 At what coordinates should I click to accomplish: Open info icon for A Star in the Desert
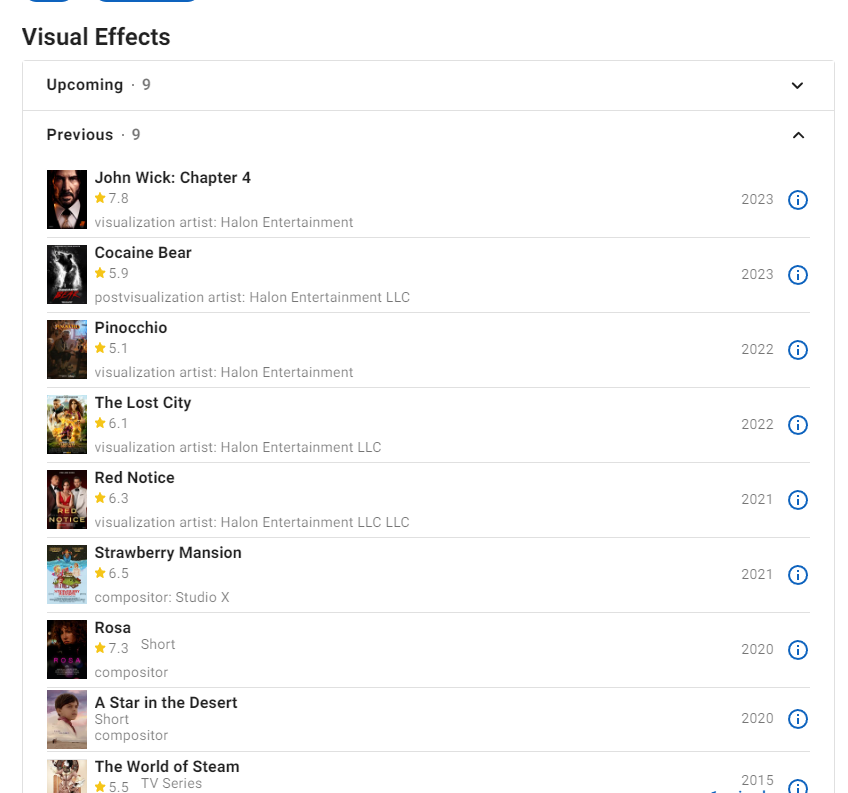click(798, 719)
